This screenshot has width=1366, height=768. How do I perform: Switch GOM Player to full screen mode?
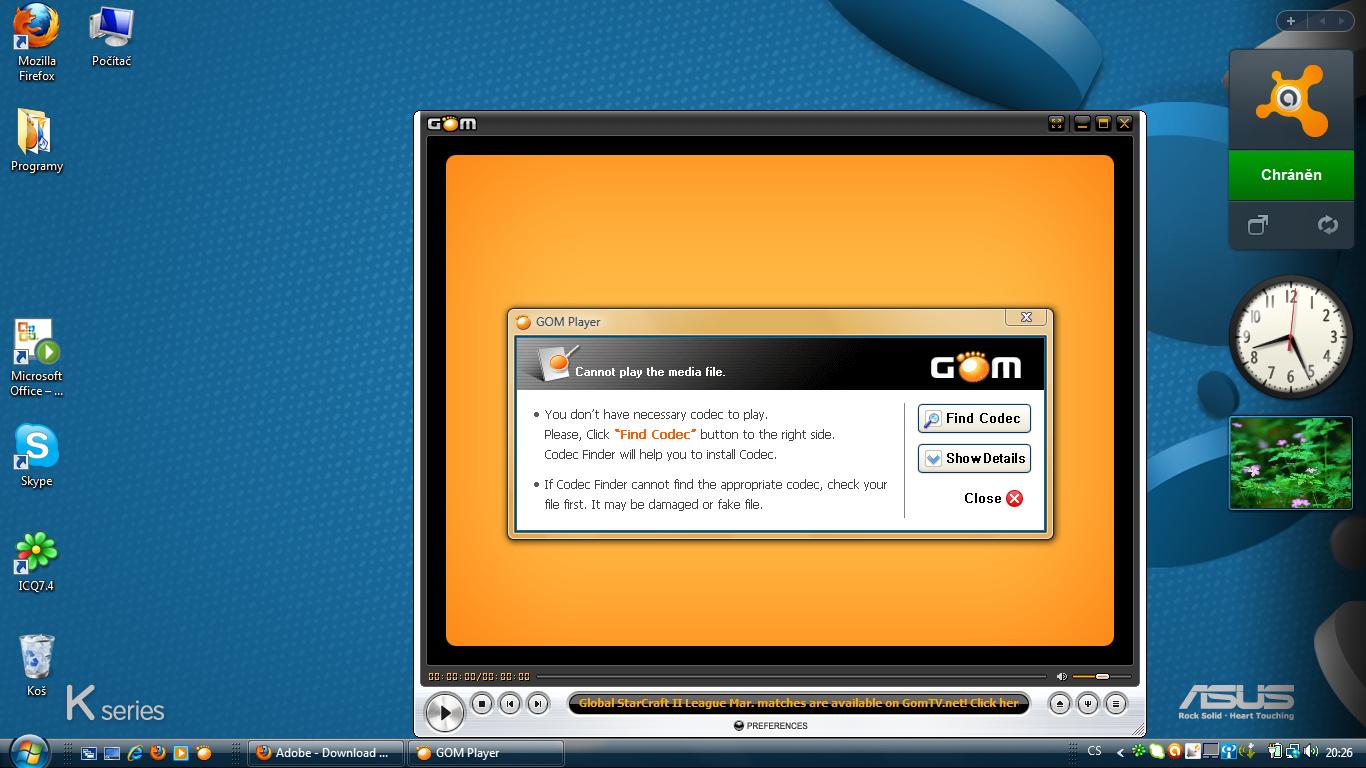pos(1056,123)
